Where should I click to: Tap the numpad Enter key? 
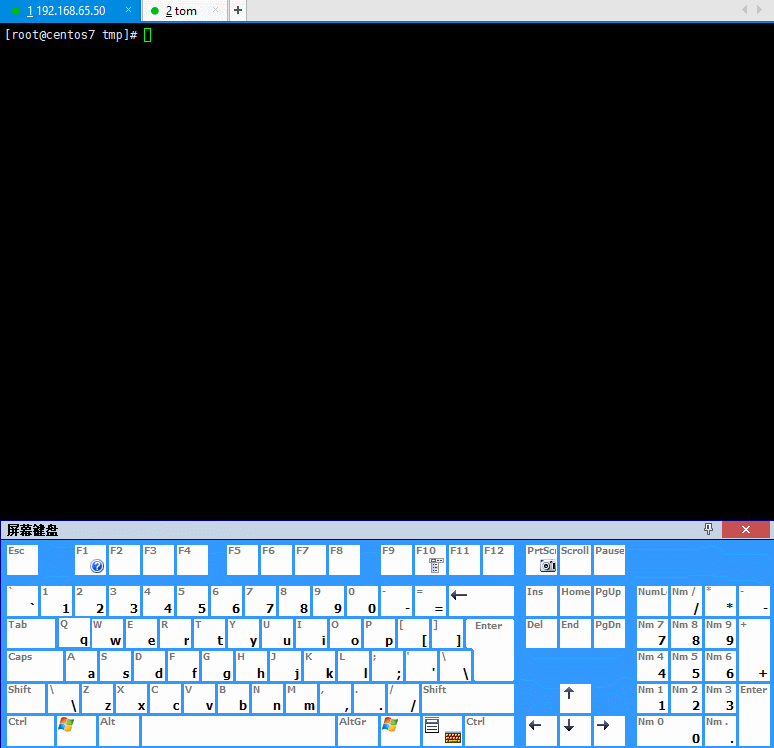pyautogui.click(x=754, y=714)
